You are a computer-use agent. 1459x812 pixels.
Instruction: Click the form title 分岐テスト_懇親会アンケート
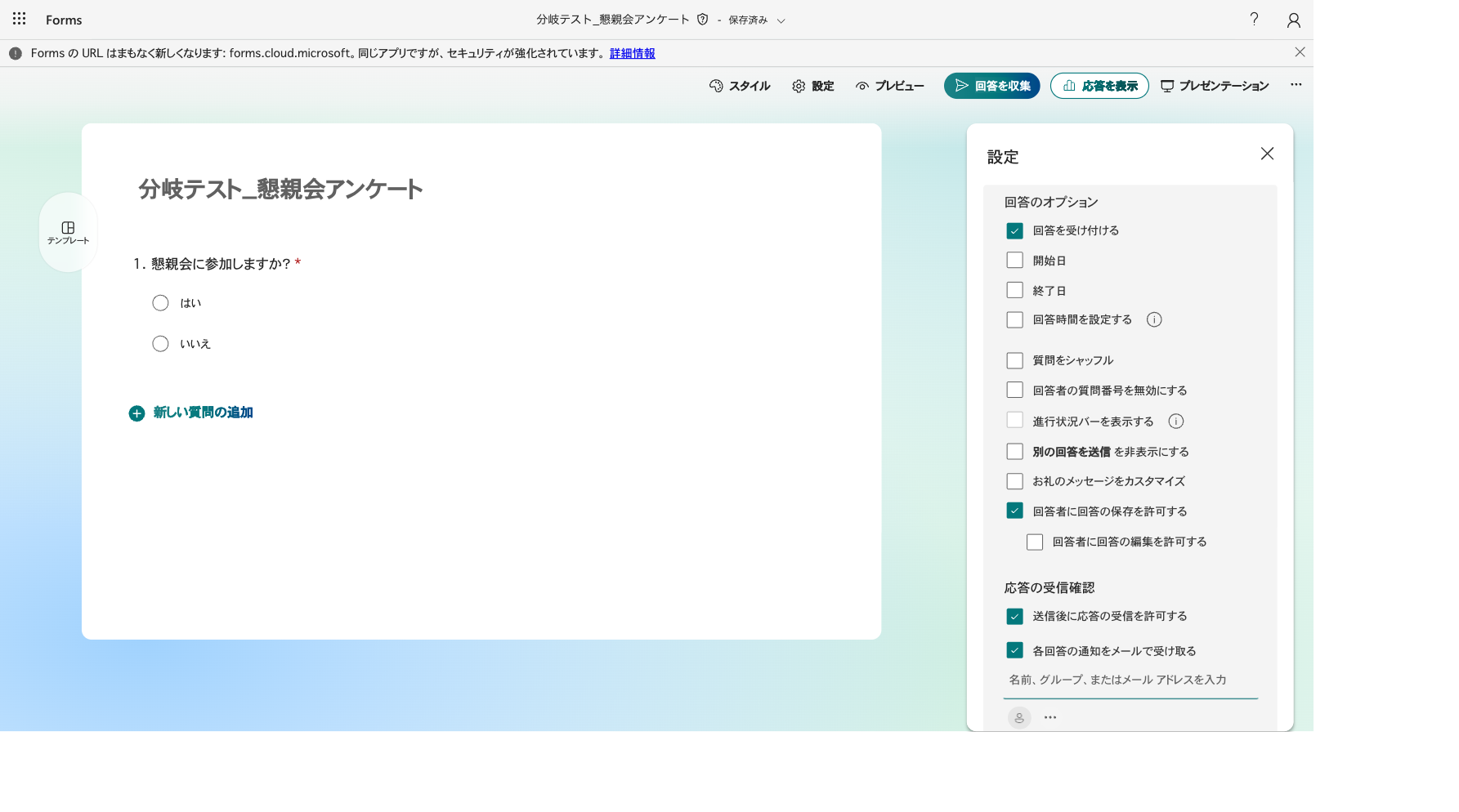pyautogui.click(x=280, y=190)
